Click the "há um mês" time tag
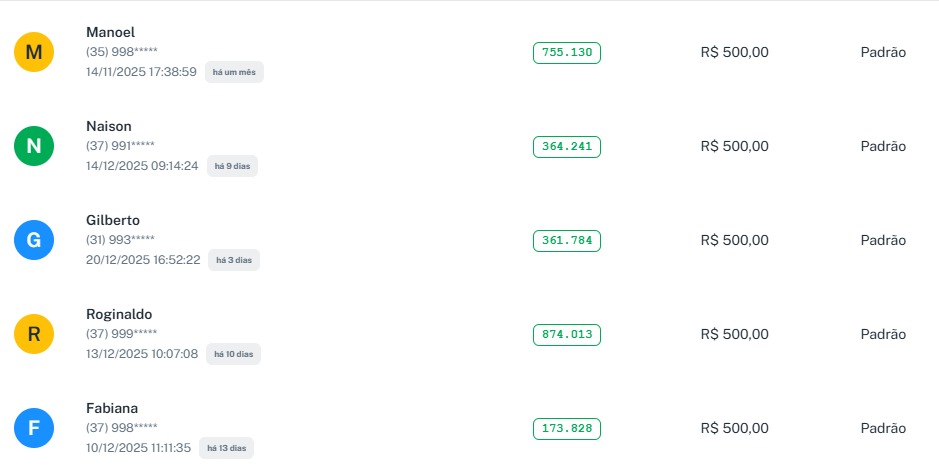939x465 pixels. pyautogui.click(x=234, y=72)
